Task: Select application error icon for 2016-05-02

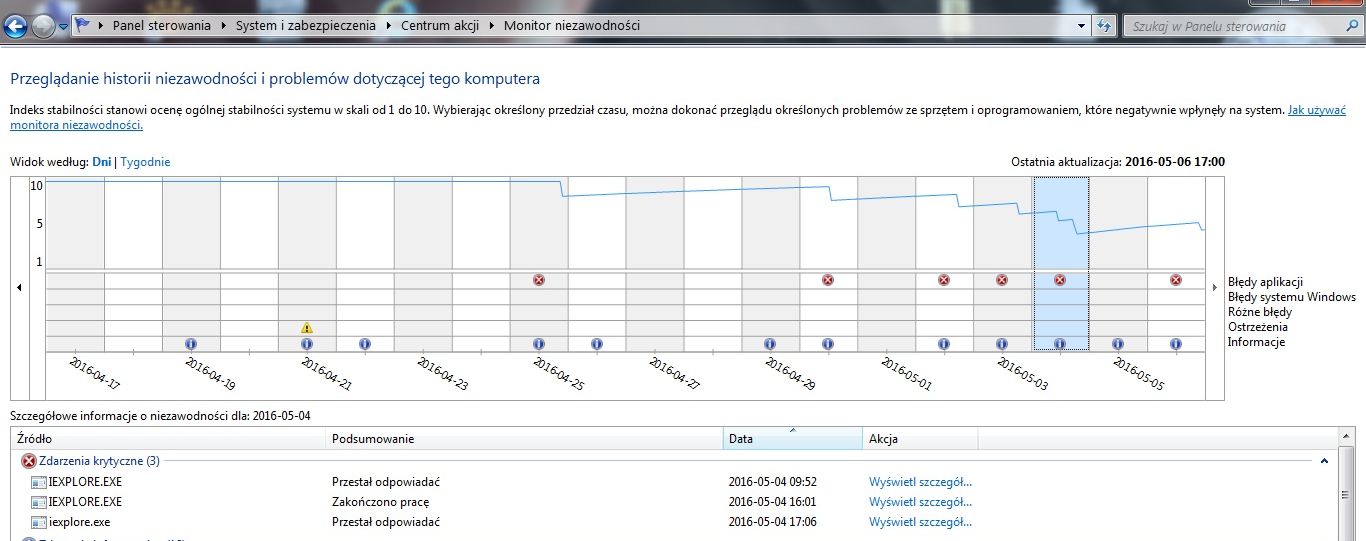Action: pos(944,280)
